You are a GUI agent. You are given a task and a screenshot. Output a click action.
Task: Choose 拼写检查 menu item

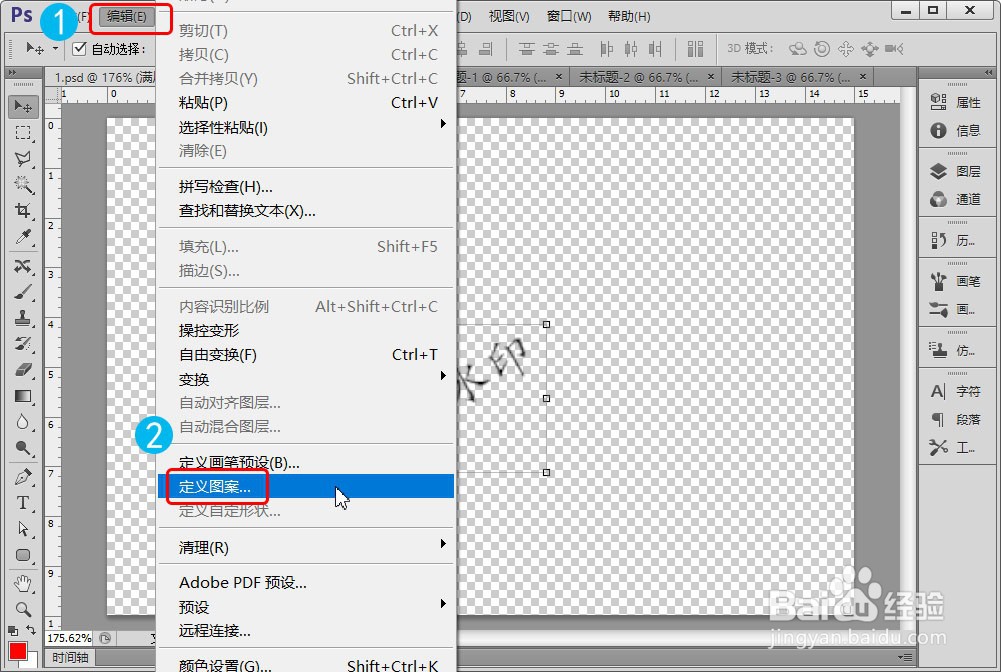coord(306,187)
